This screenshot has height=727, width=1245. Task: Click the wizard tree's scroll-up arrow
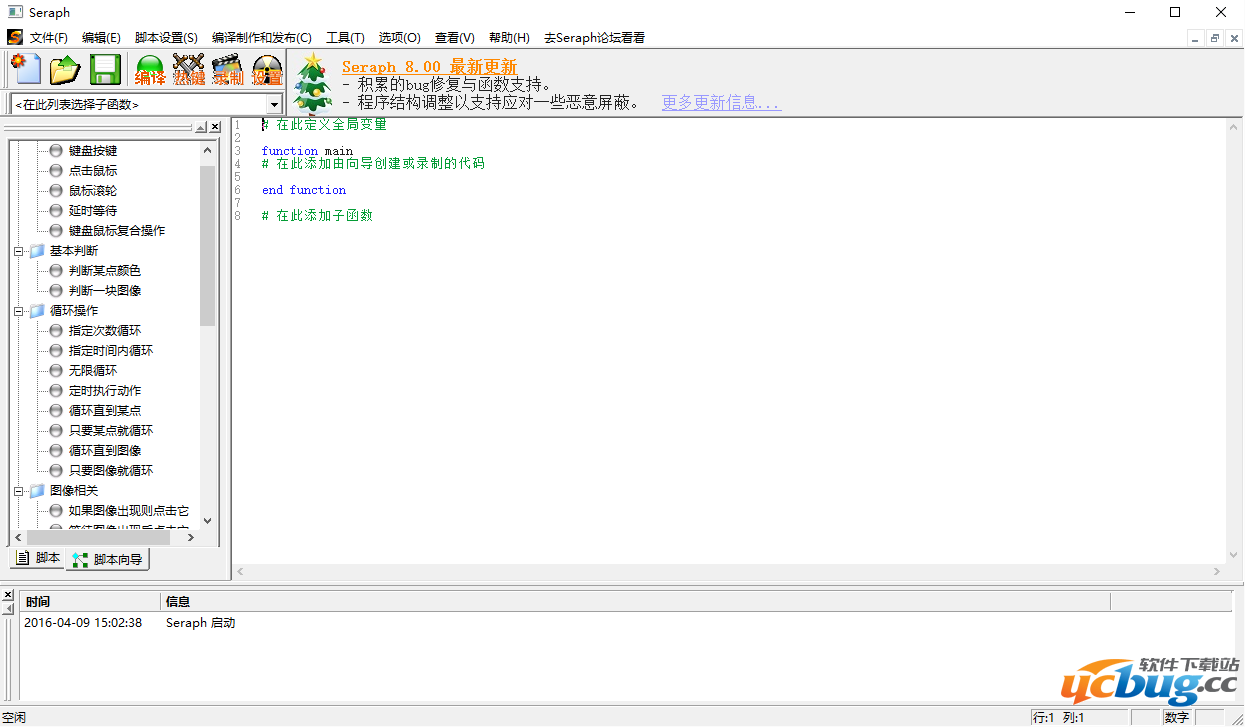pyautogui.click(x=208, y=150)
